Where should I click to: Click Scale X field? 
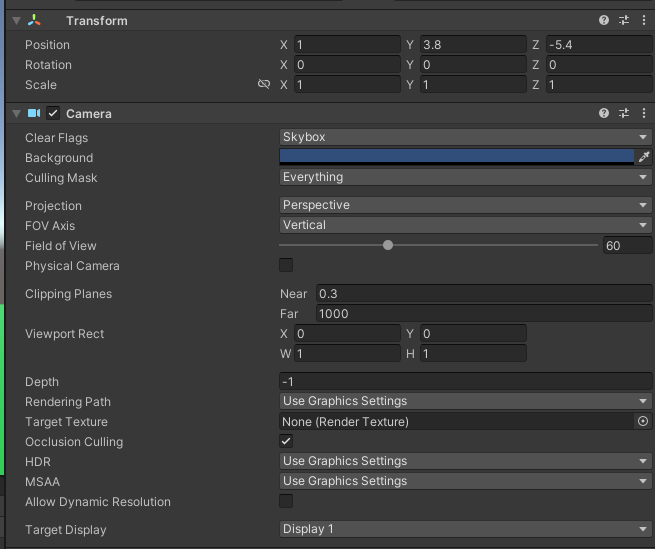347,84
